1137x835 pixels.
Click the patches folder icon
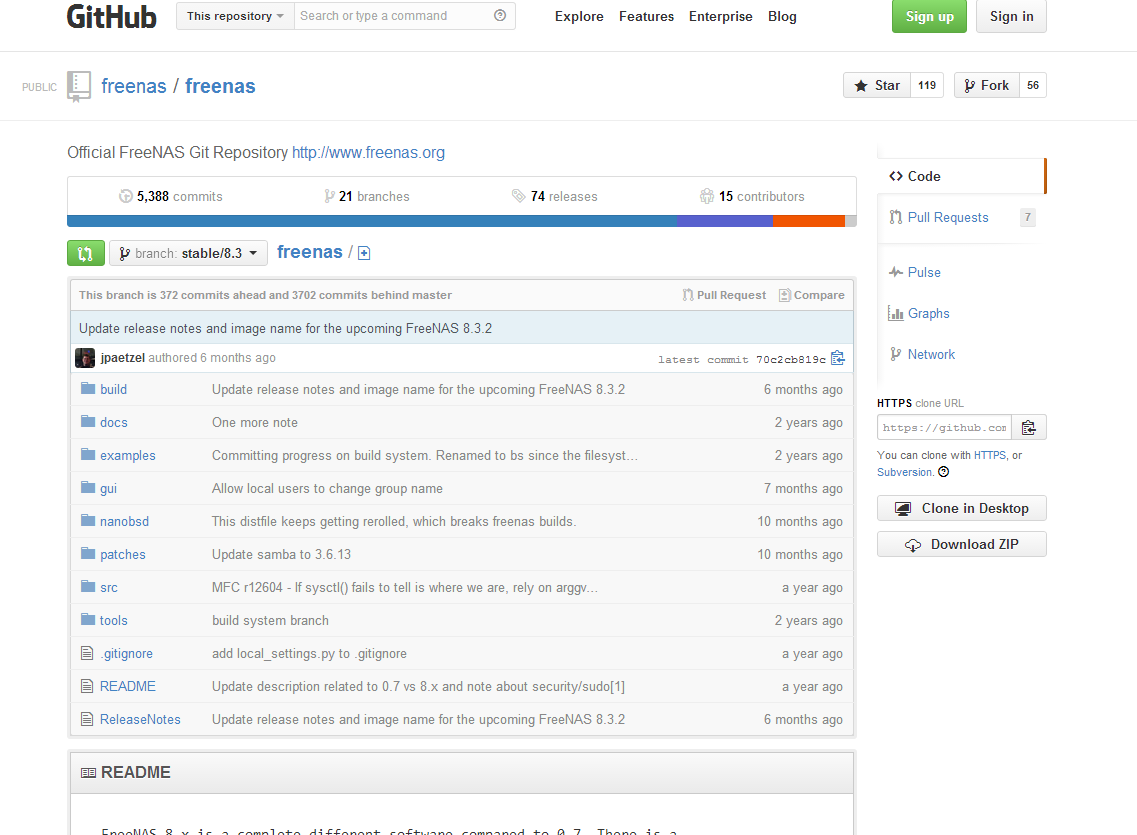pyautogui.click(x=88, y=554)
